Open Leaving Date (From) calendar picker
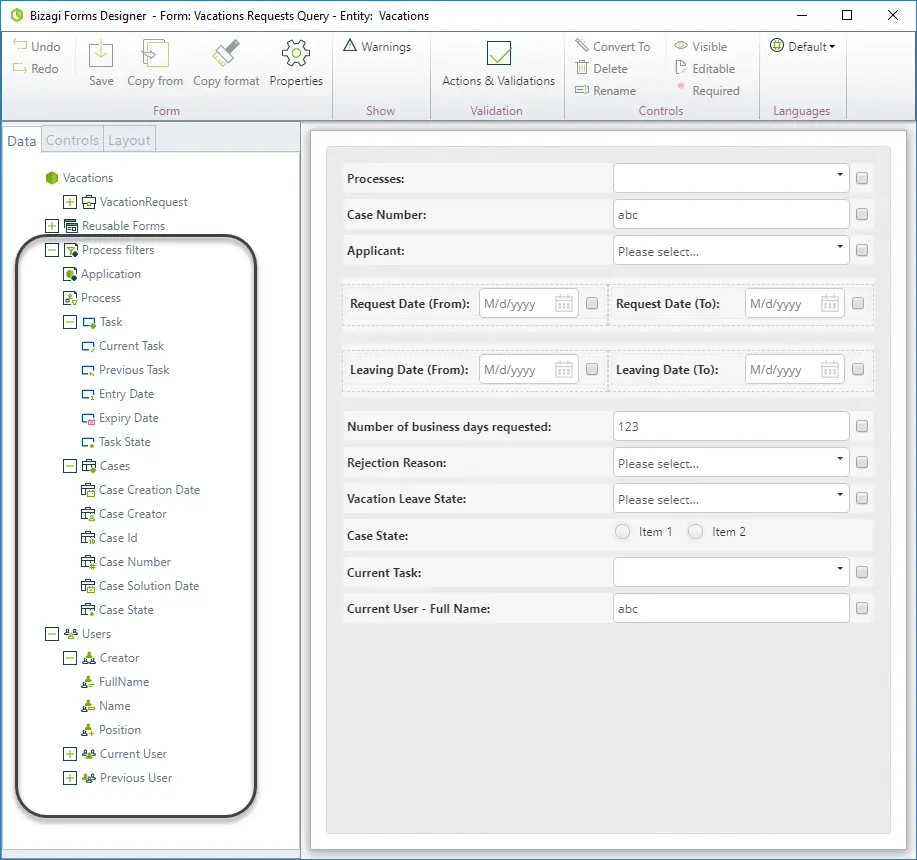This screenshot has height=860, width=917. (x=564, y=369)
